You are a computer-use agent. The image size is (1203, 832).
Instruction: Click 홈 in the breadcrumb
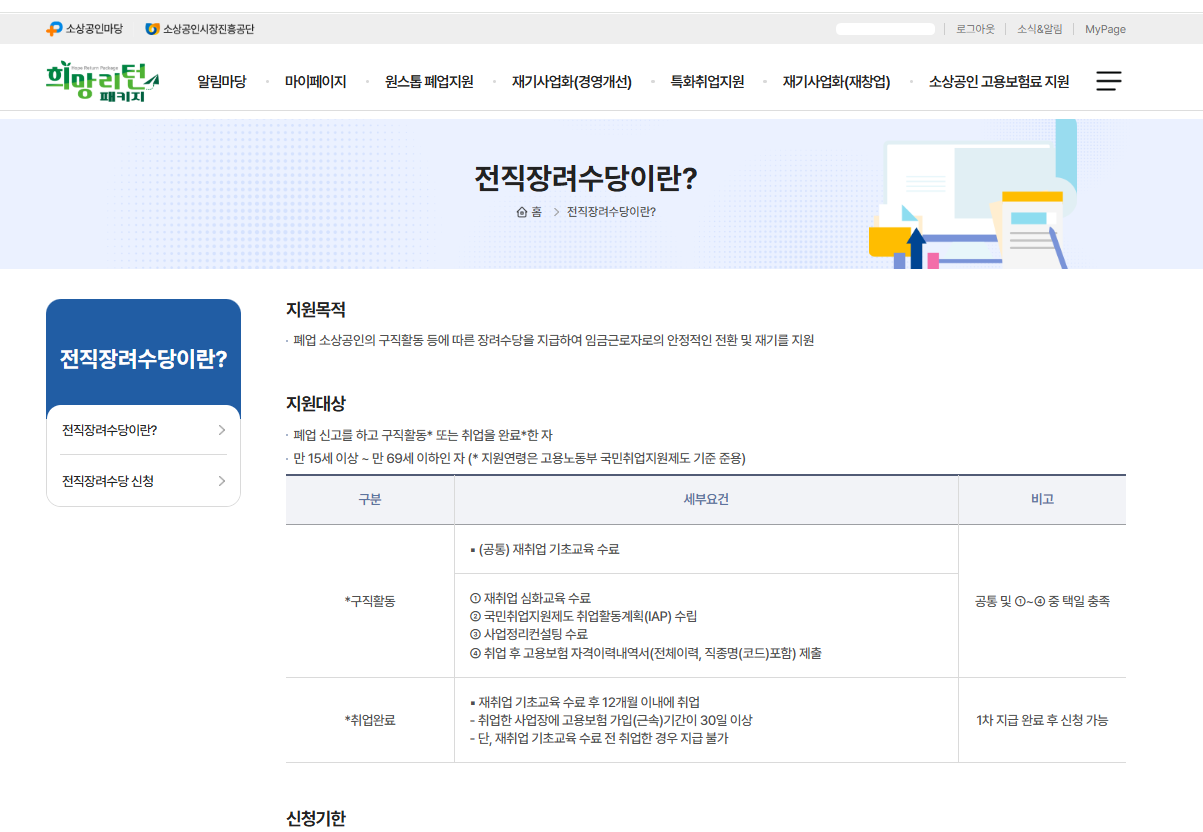point(536,212)
